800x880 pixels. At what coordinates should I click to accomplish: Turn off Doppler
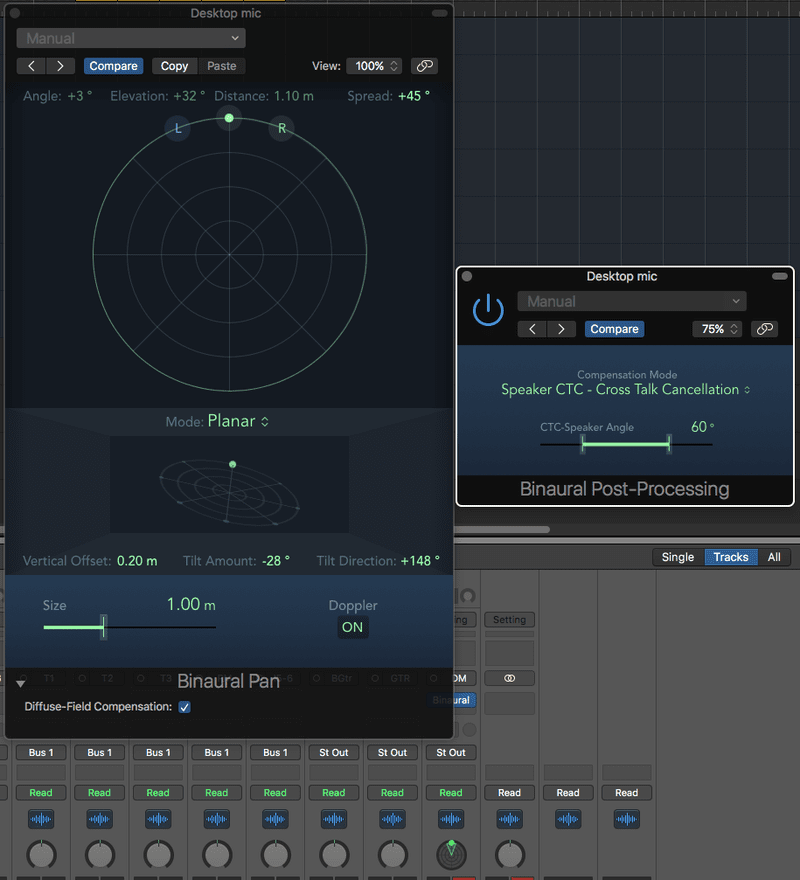click(352, 627)
